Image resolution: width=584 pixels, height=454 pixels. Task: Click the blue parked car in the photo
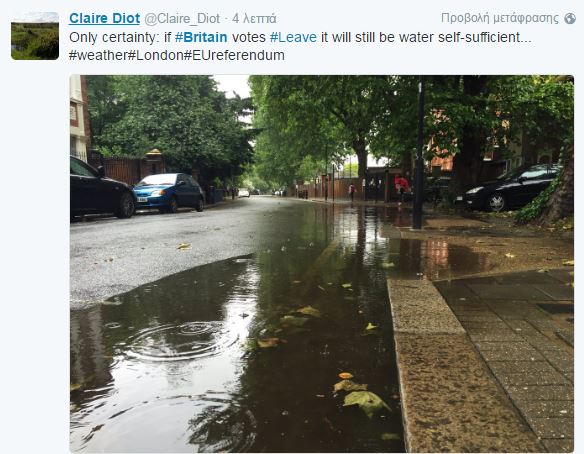[x=168, y=192]
